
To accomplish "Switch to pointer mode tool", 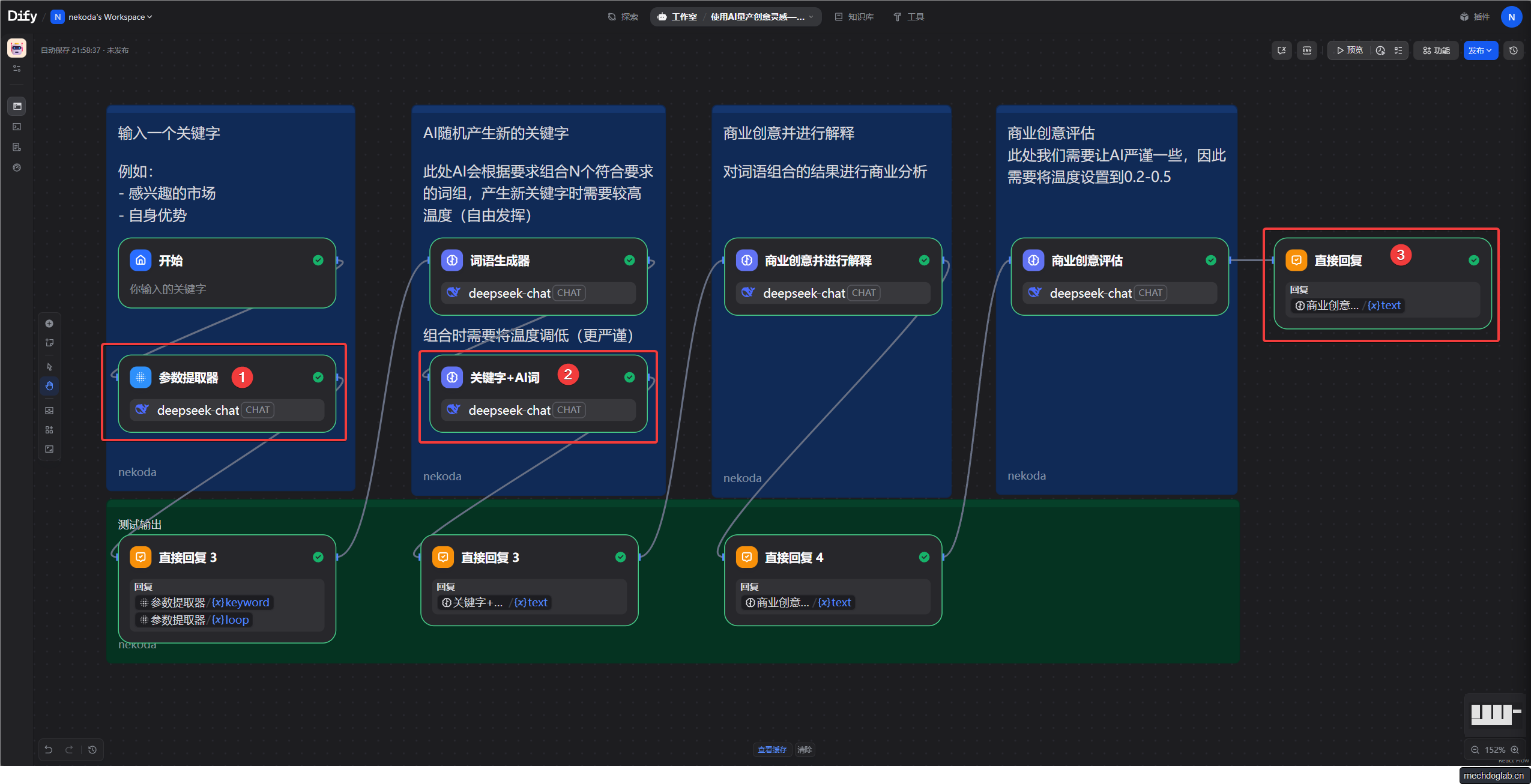I will 49,367.
